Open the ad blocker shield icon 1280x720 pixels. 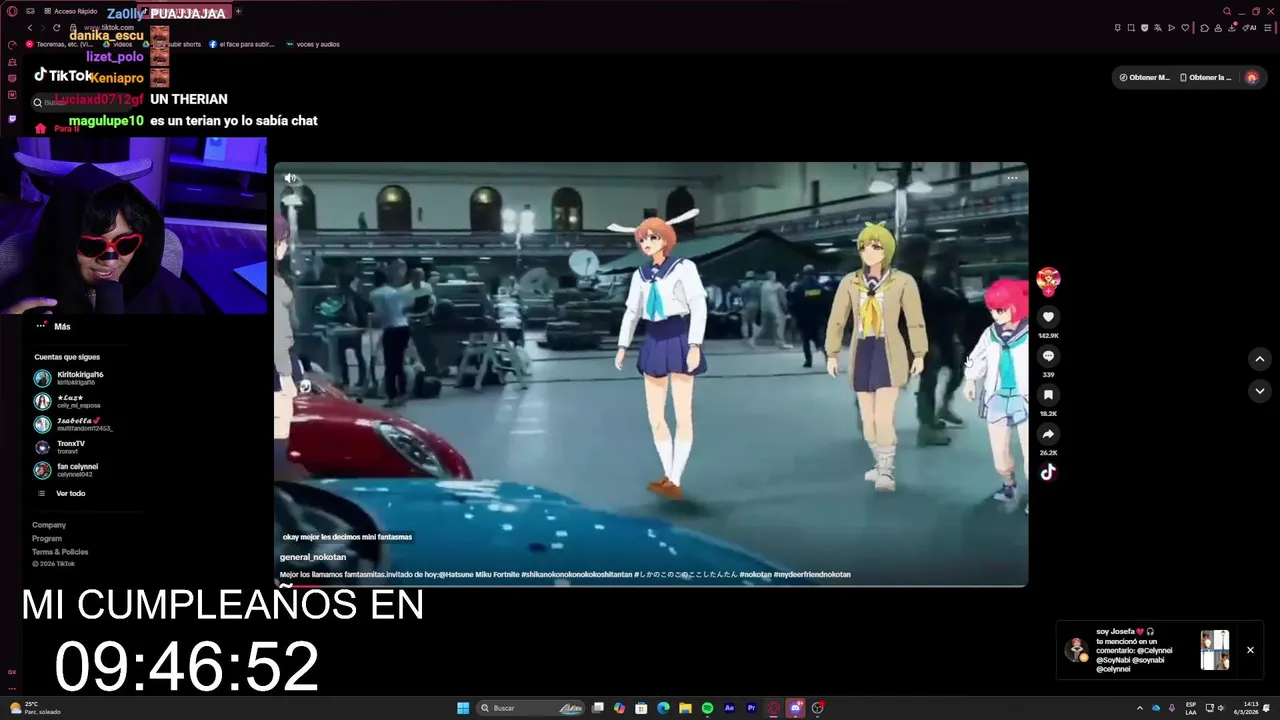click(x=1145, y=28)
